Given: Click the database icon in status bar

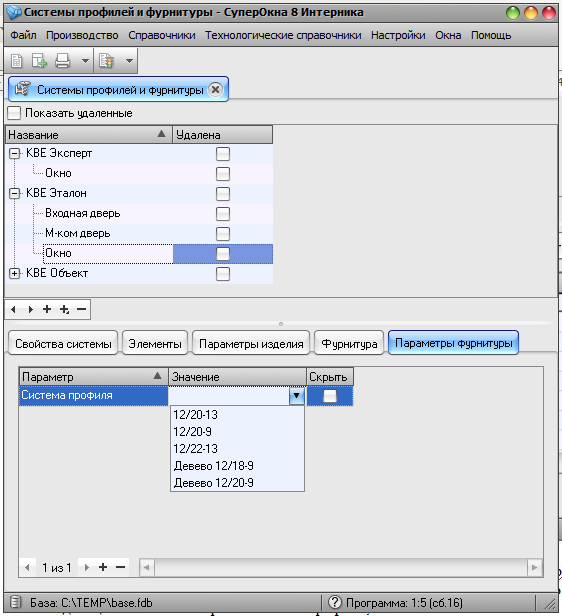Looking at the screenshot, I should tap(16, 602).
